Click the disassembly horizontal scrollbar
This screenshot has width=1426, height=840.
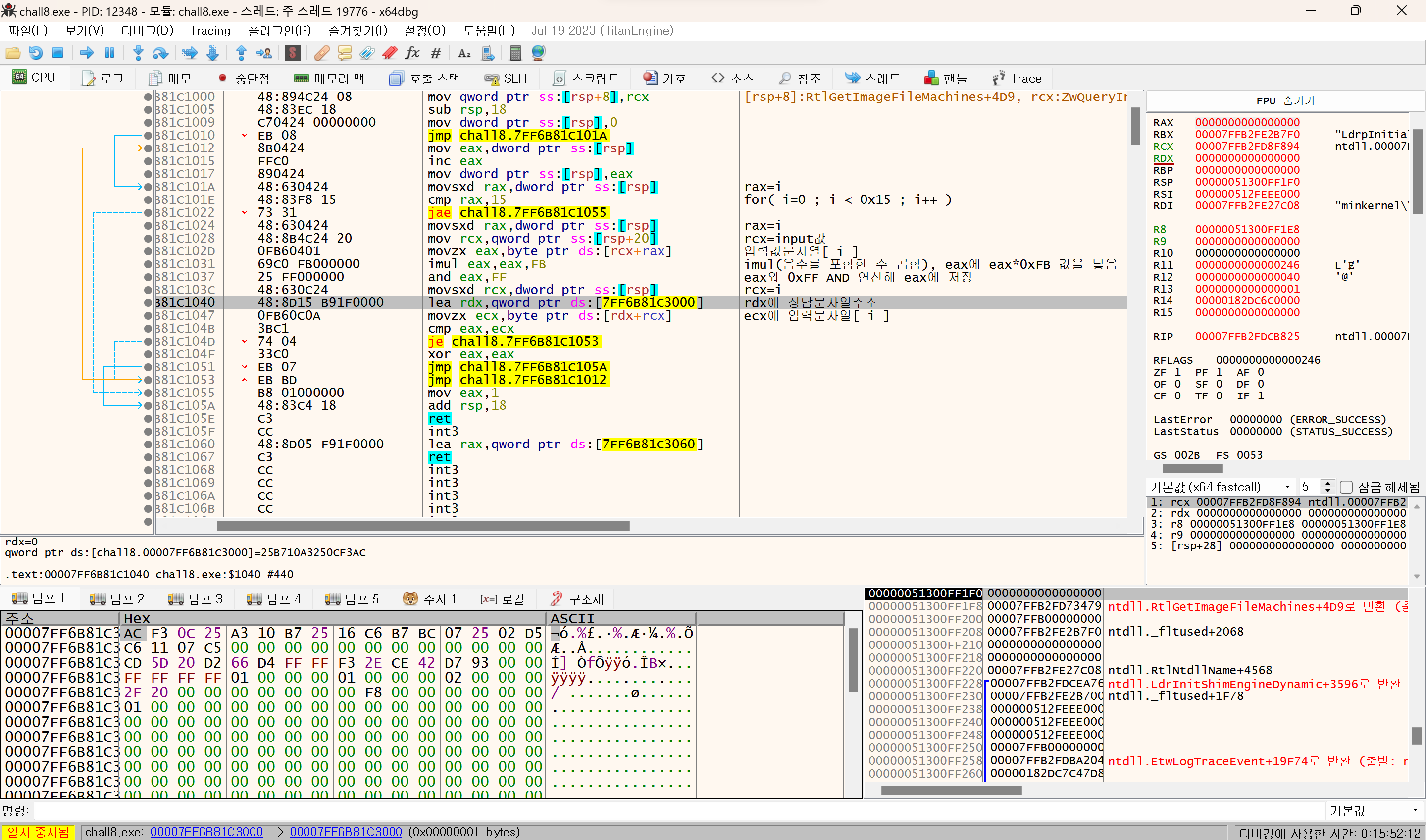point(422,526)
